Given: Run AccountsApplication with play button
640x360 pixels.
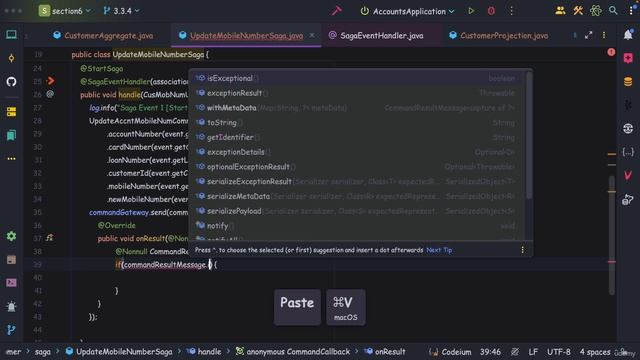Looking at the screenshot, I should tap(471, 11).
